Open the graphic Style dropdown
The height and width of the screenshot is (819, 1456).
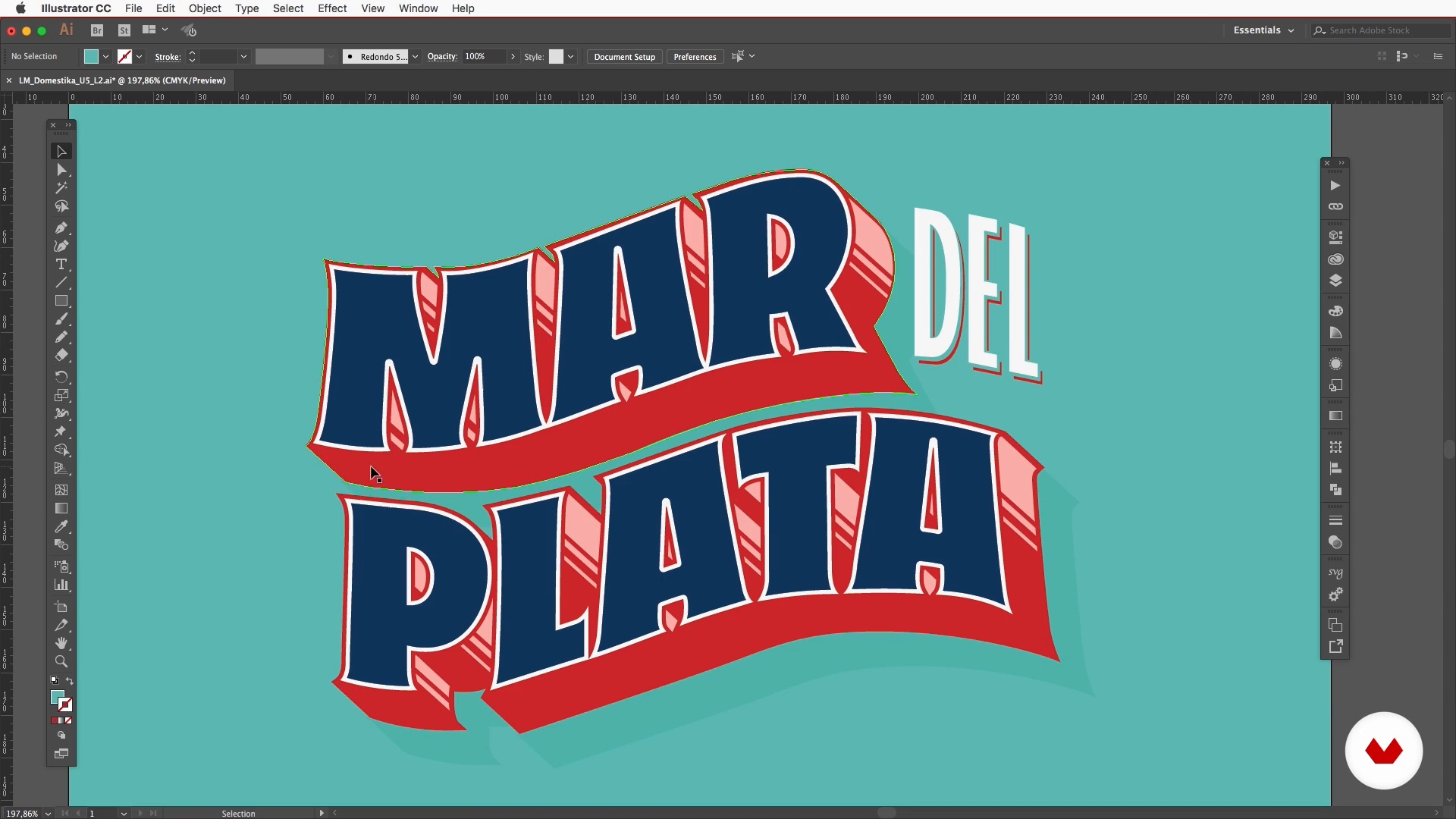(x=570, y=57)
